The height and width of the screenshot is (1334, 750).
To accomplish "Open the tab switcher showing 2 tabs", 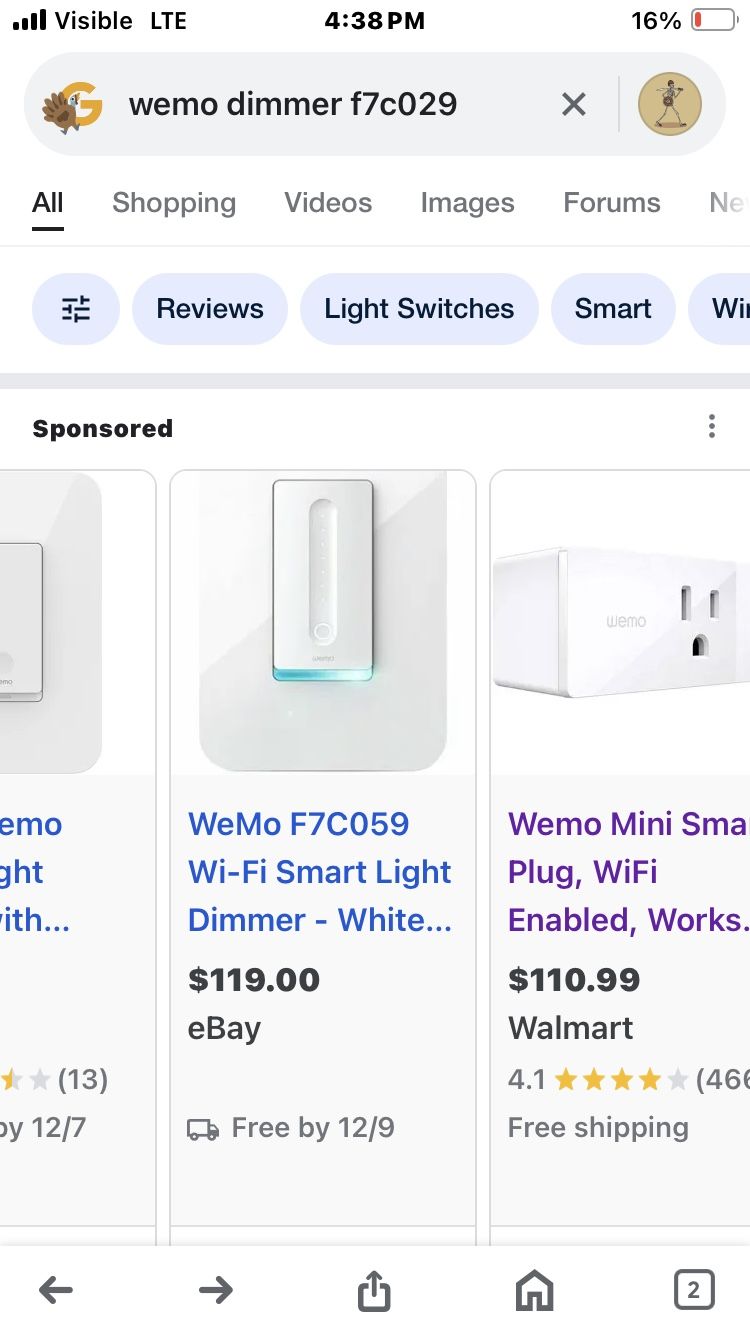I will pyautogui.click(x=694, y=1290).
